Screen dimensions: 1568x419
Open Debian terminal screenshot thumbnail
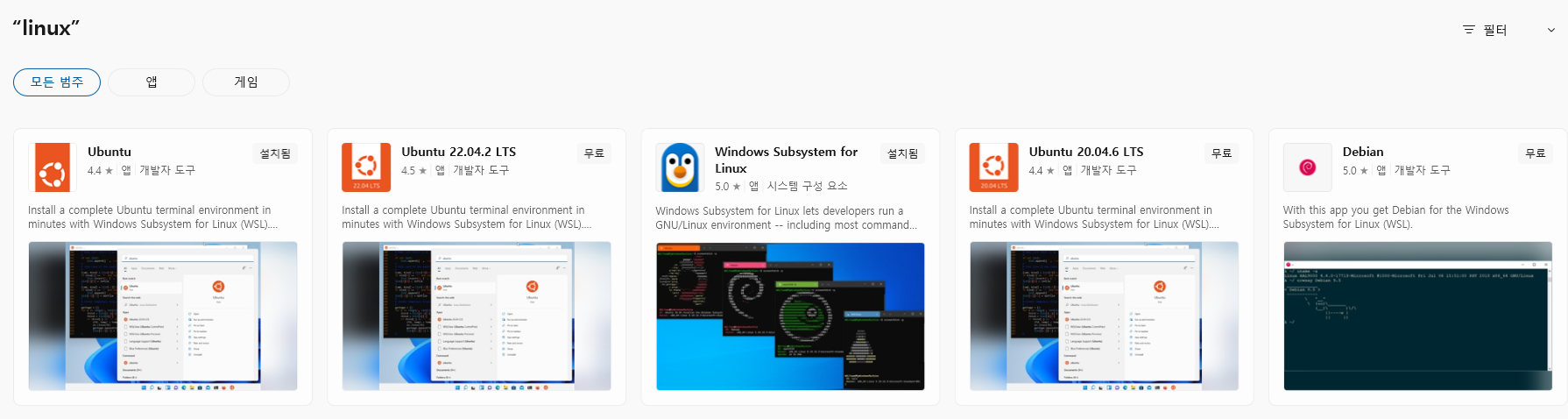tap(1417, 316)
